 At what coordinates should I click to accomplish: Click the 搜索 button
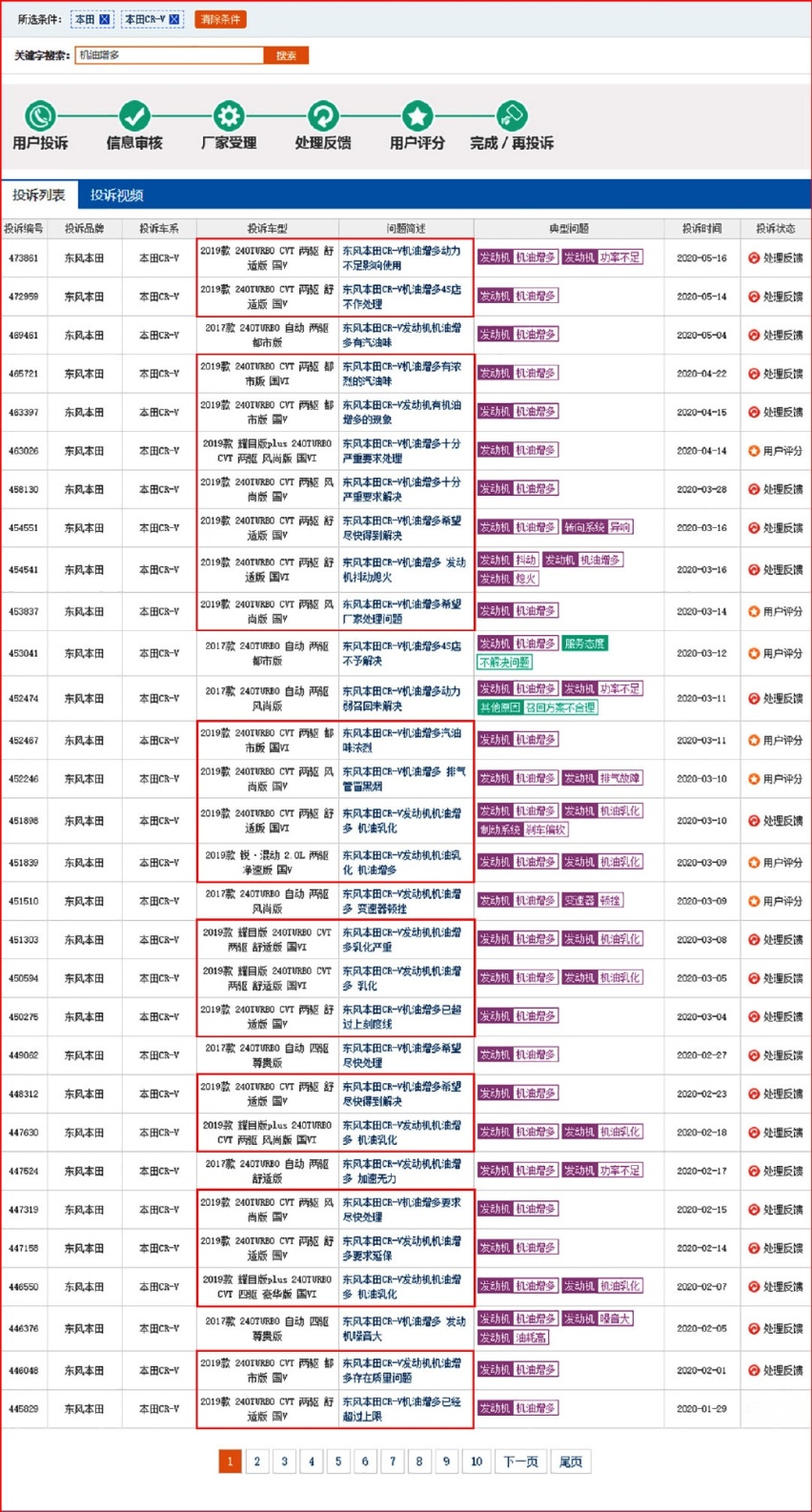point(286,55)
